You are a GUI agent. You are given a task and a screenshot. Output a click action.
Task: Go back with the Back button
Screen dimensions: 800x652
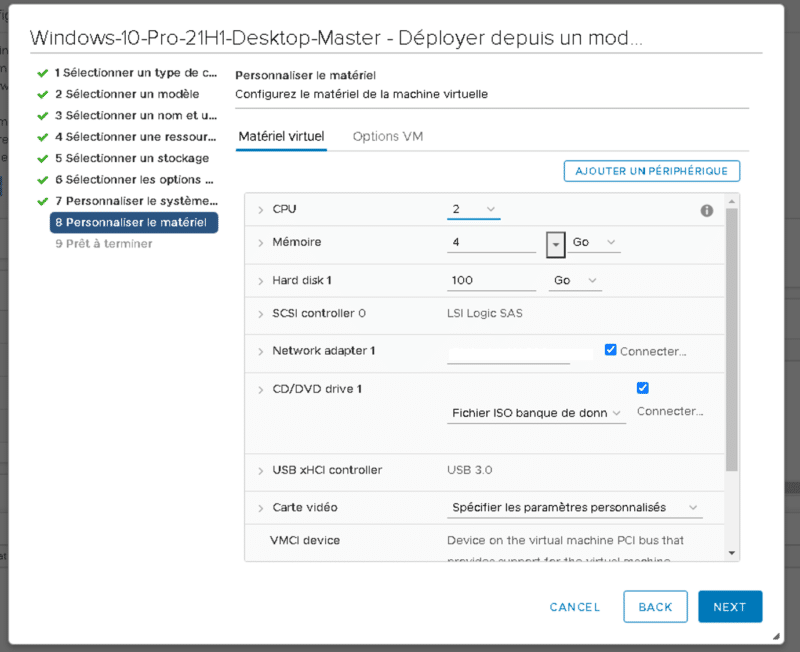(x=655, y=607)
